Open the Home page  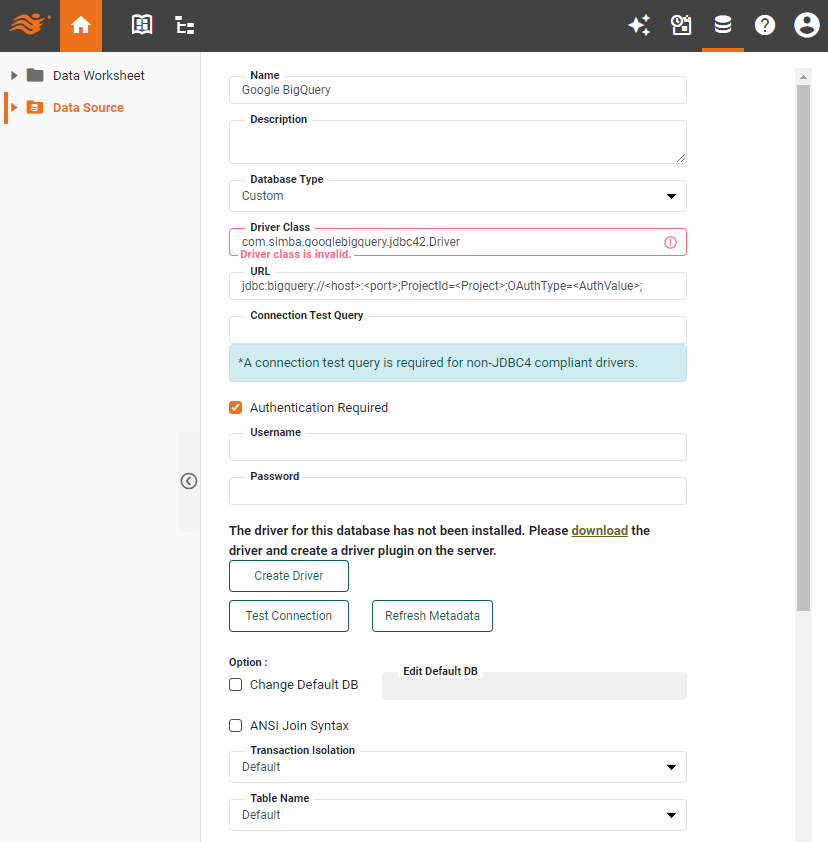80,25
